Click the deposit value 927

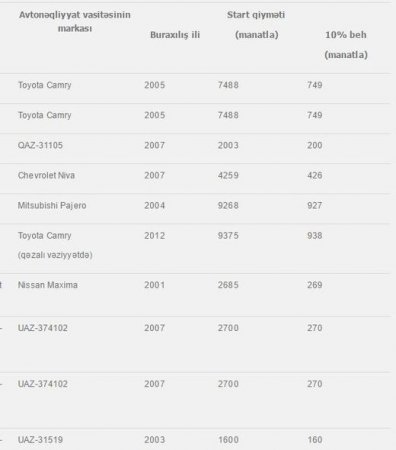click(315, 205)
